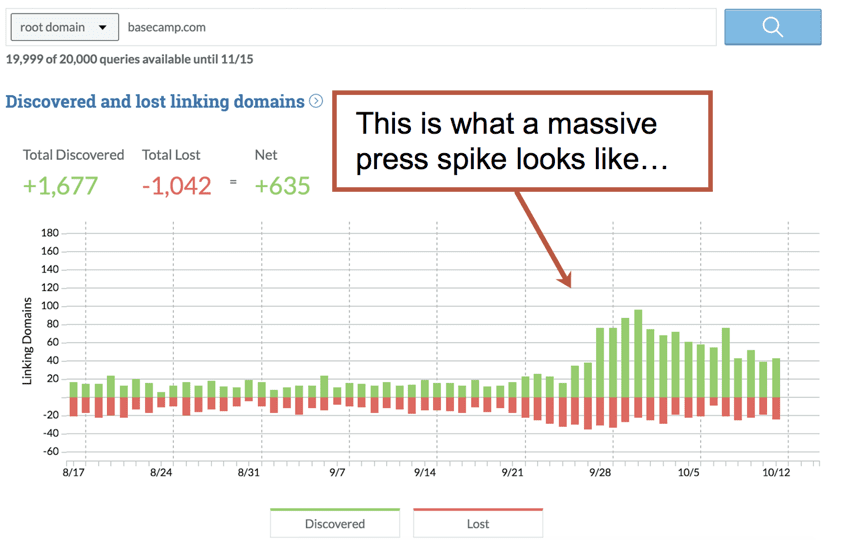Click the 8/24 date label on the axis

tap(161, 472)
